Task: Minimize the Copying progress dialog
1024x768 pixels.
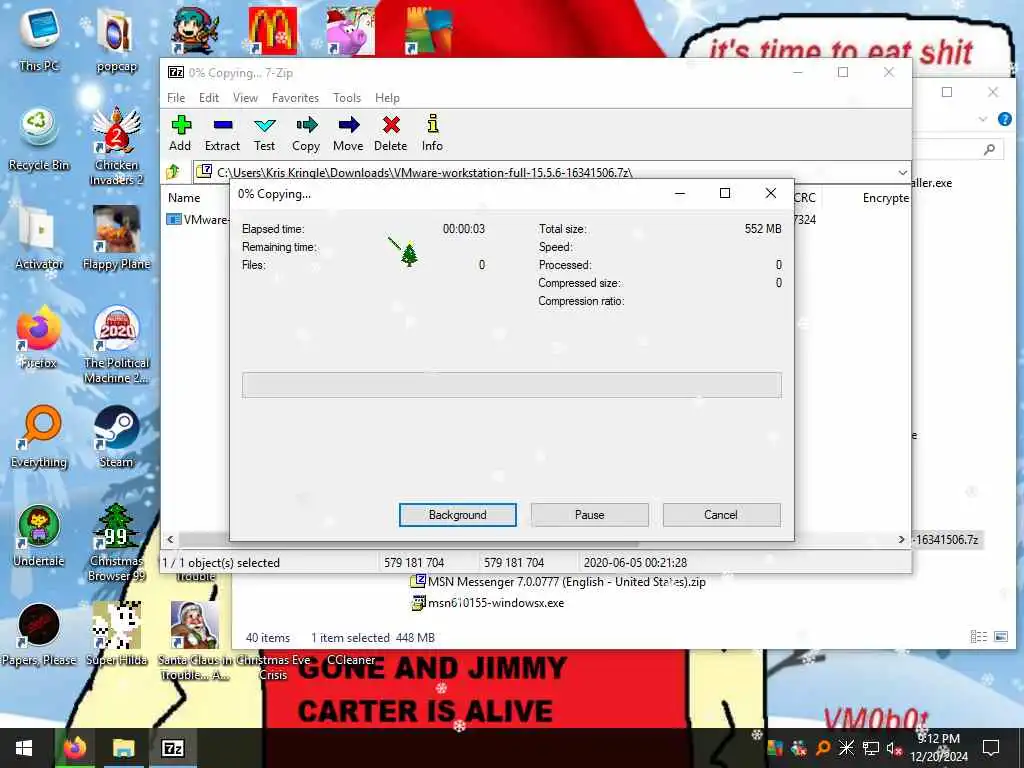Action: tap(680, 193)
